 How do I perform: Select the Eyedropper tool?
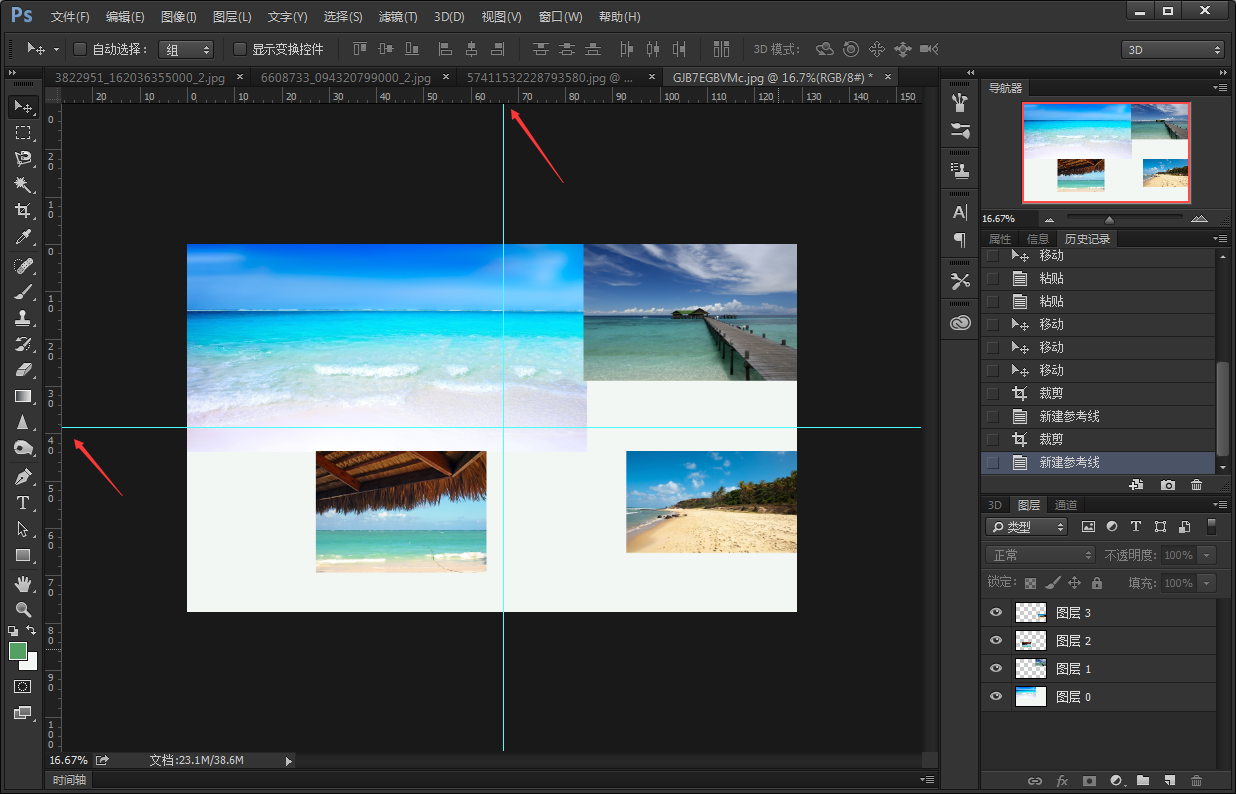(22, 237)
